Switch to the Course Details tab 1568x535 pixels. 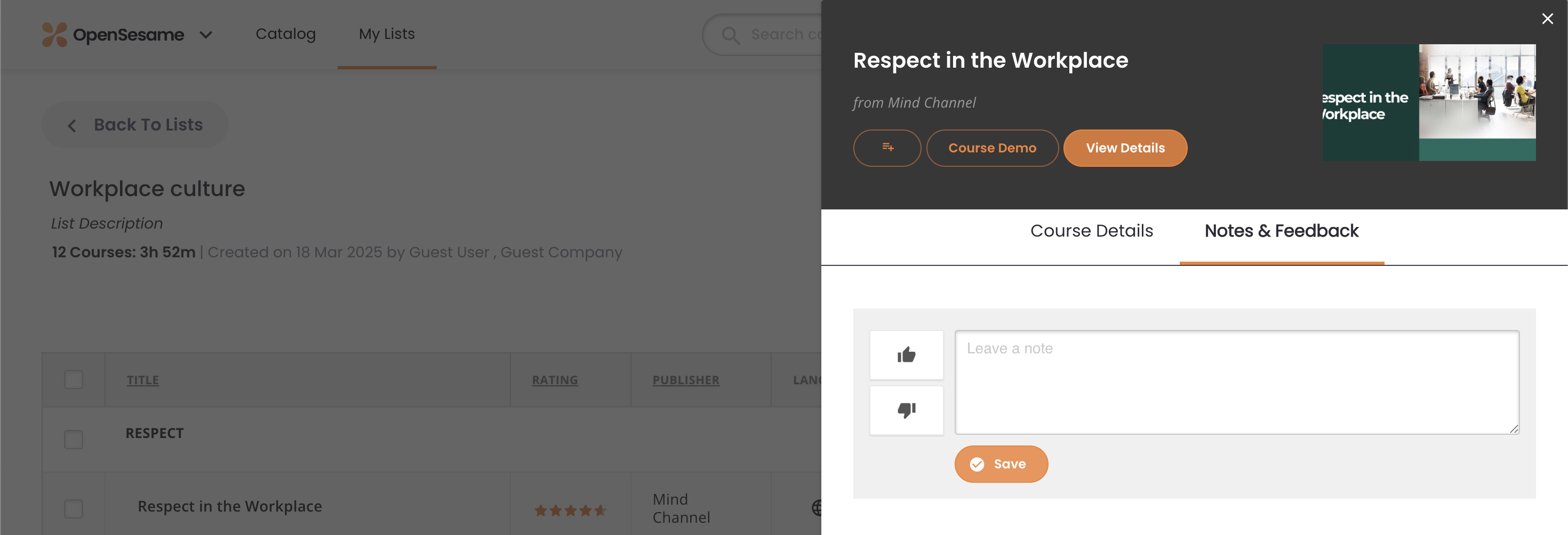[1091, 231]
